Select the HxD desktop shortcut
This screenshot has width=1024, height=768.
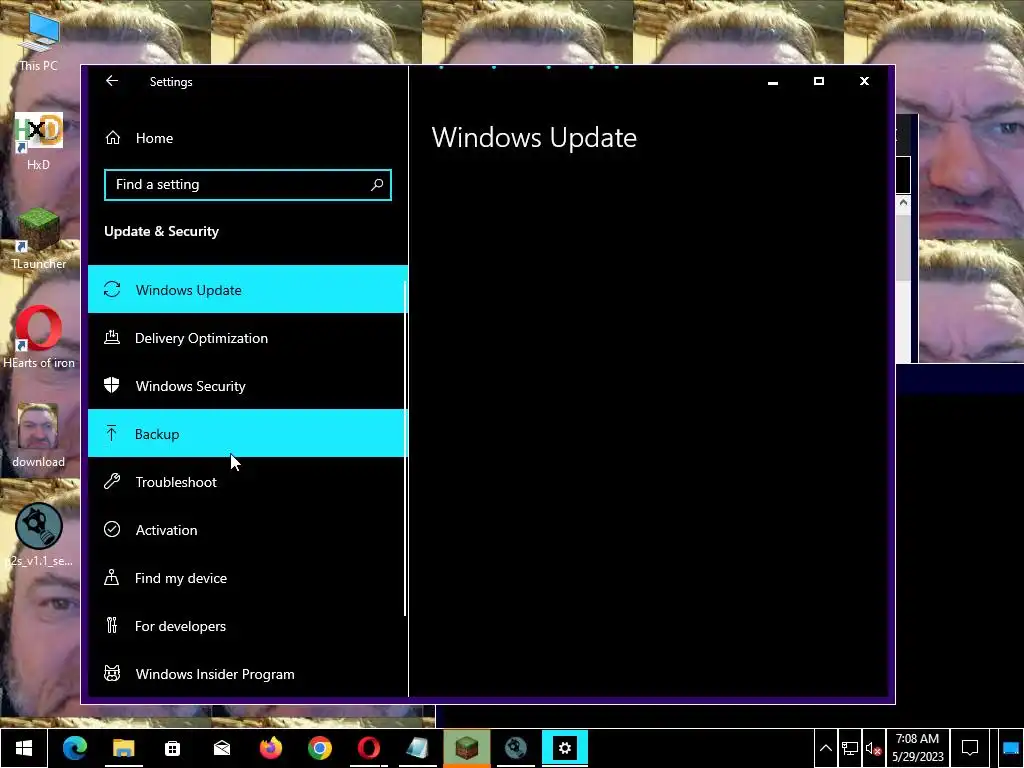[39, 141]
